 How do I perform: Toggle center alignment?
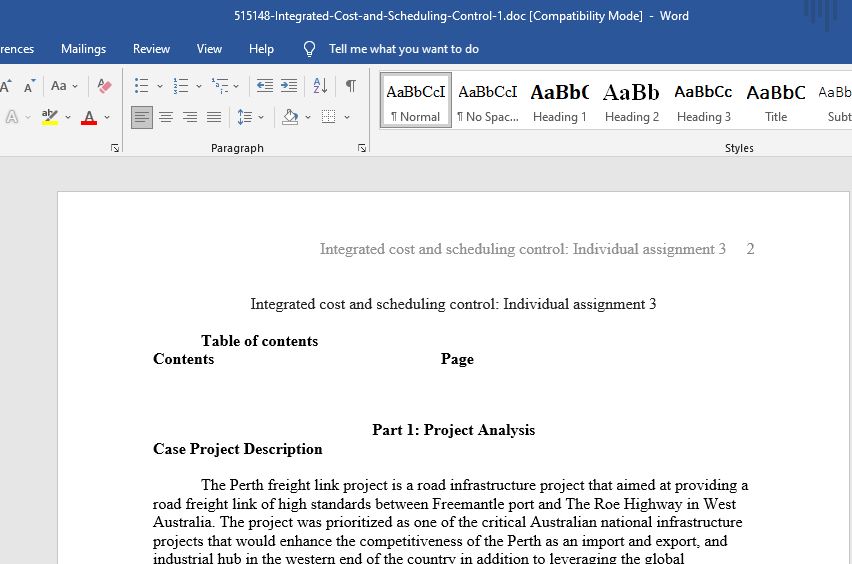point(166,117)
